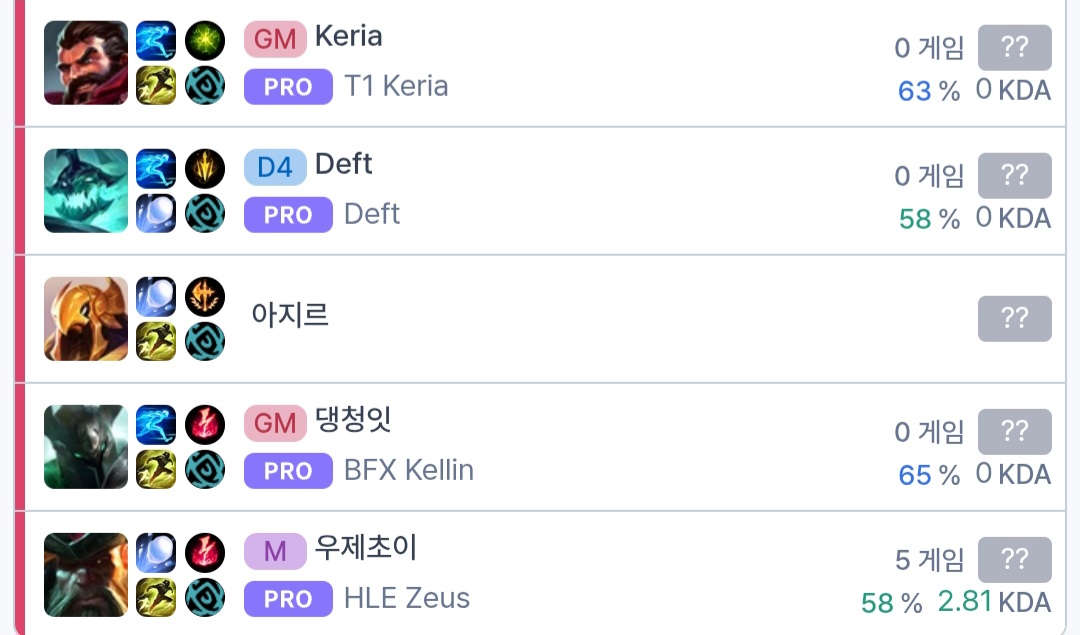Click the PRO badge beside HLE Zeus

click(288, 599)
